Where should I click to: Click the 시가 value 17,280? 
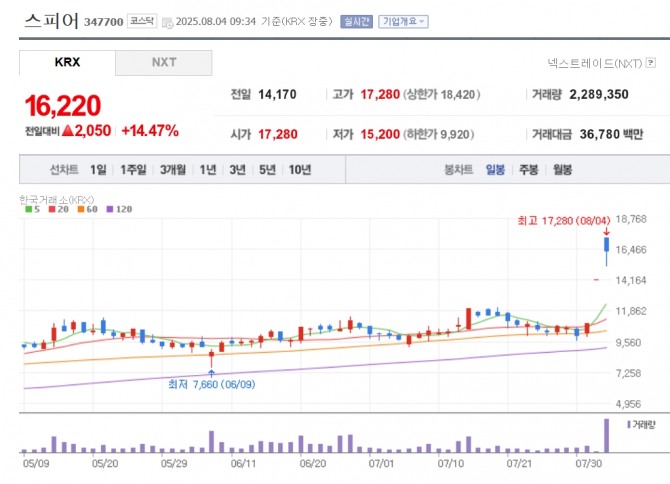pos(278,134)
